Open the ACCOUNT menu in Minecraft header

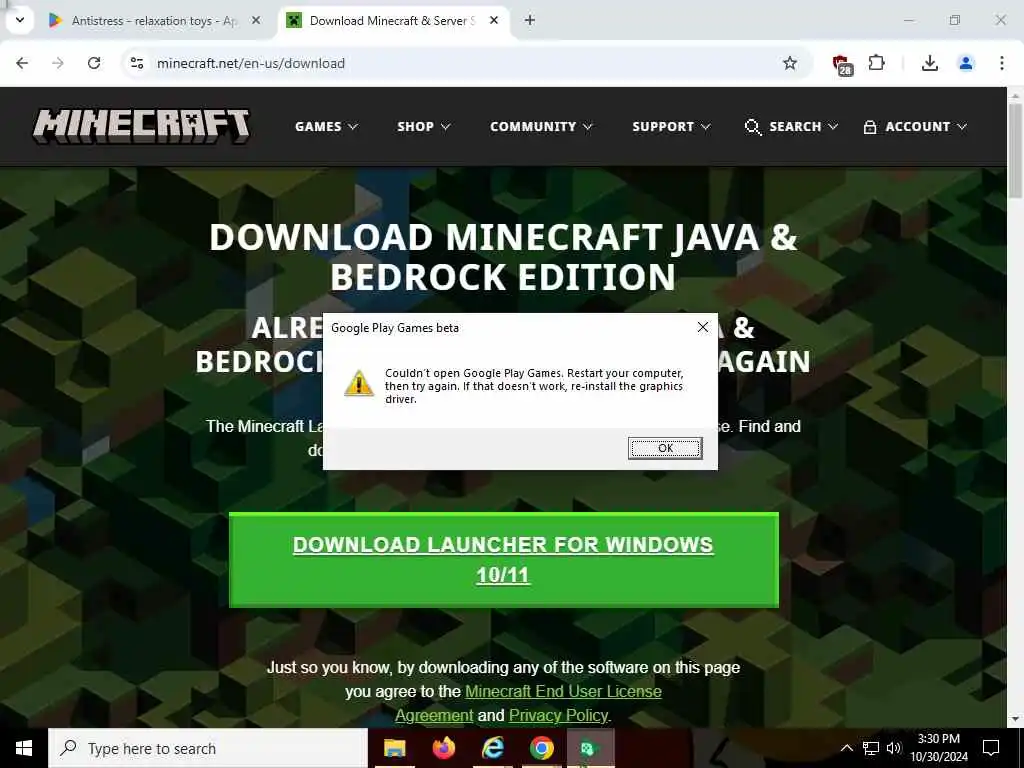914,127
